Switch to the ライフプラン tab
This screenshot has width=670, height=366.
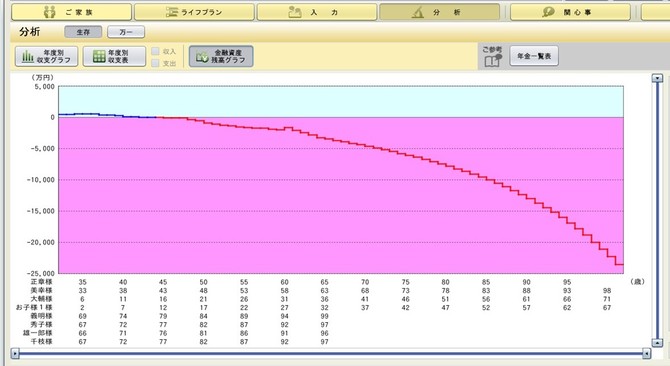click(x=194, y=12)
